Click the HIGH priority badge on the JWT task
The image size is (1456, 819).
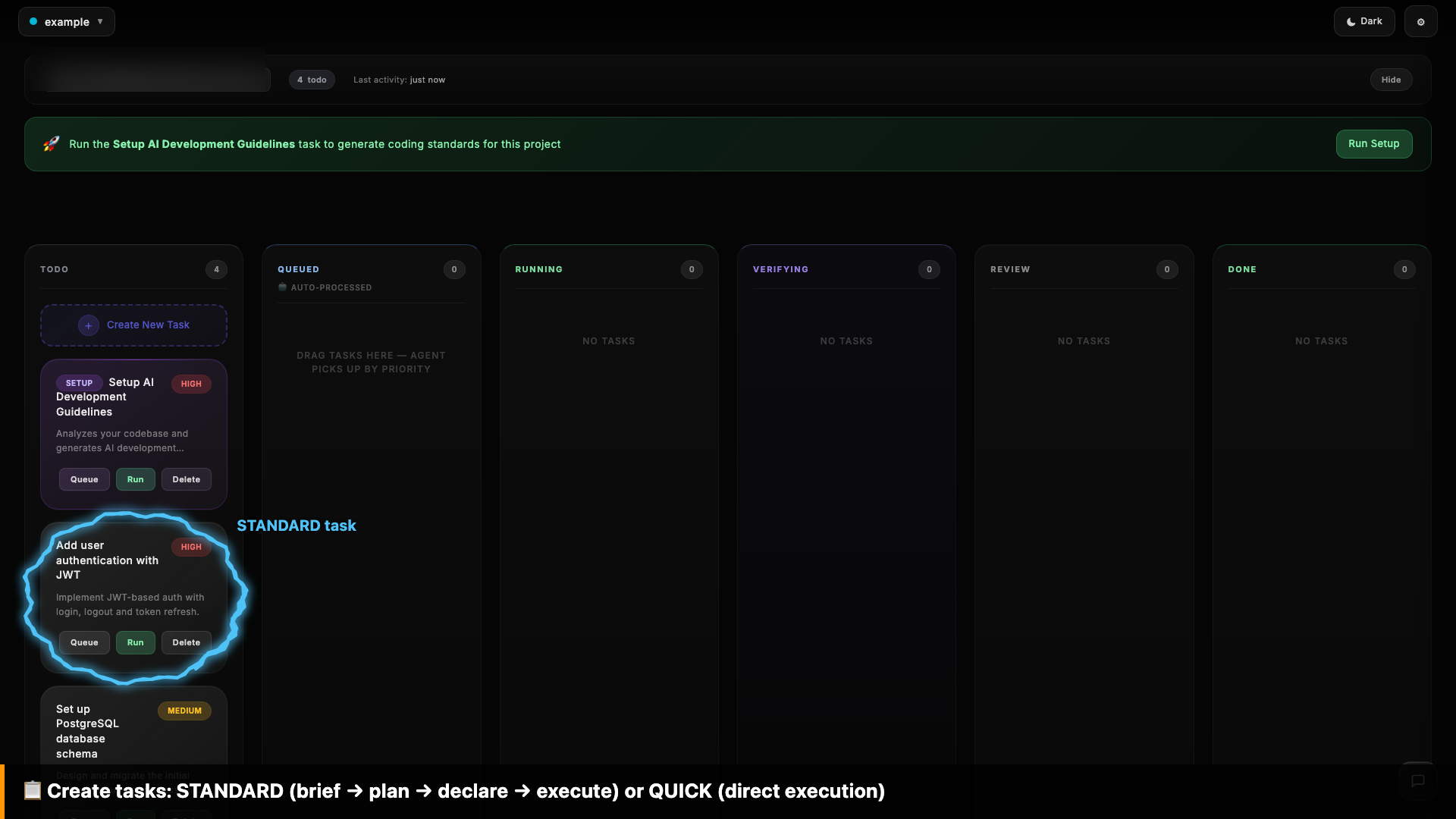[x=190, y=547]
